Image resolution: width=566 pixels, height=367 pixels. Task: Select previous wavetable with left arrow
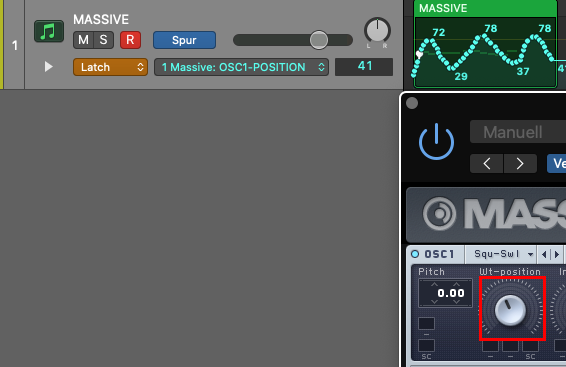544,254
